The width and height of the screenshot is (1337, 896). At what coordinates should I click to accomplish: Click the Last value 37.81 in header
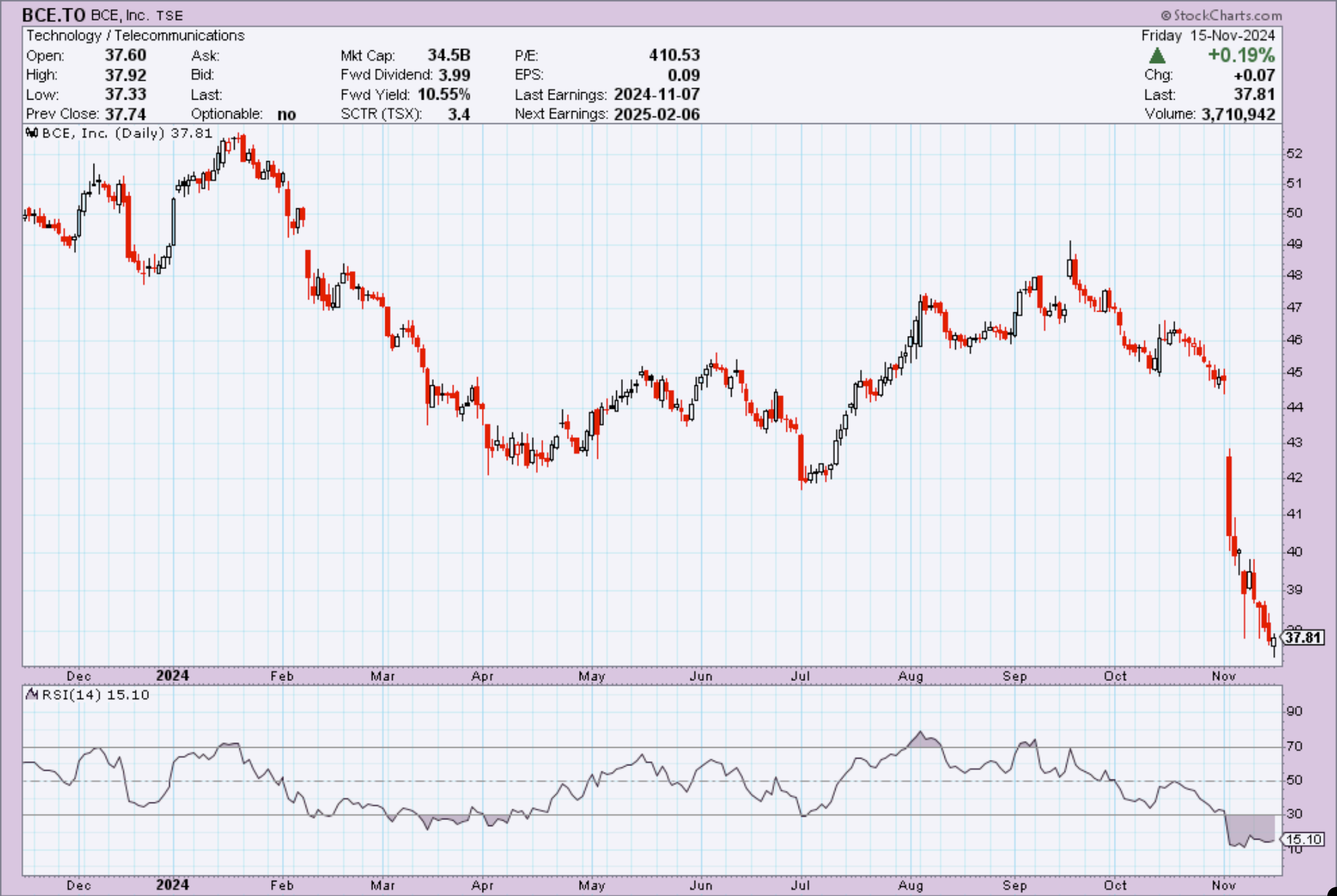pos(1254,94)
